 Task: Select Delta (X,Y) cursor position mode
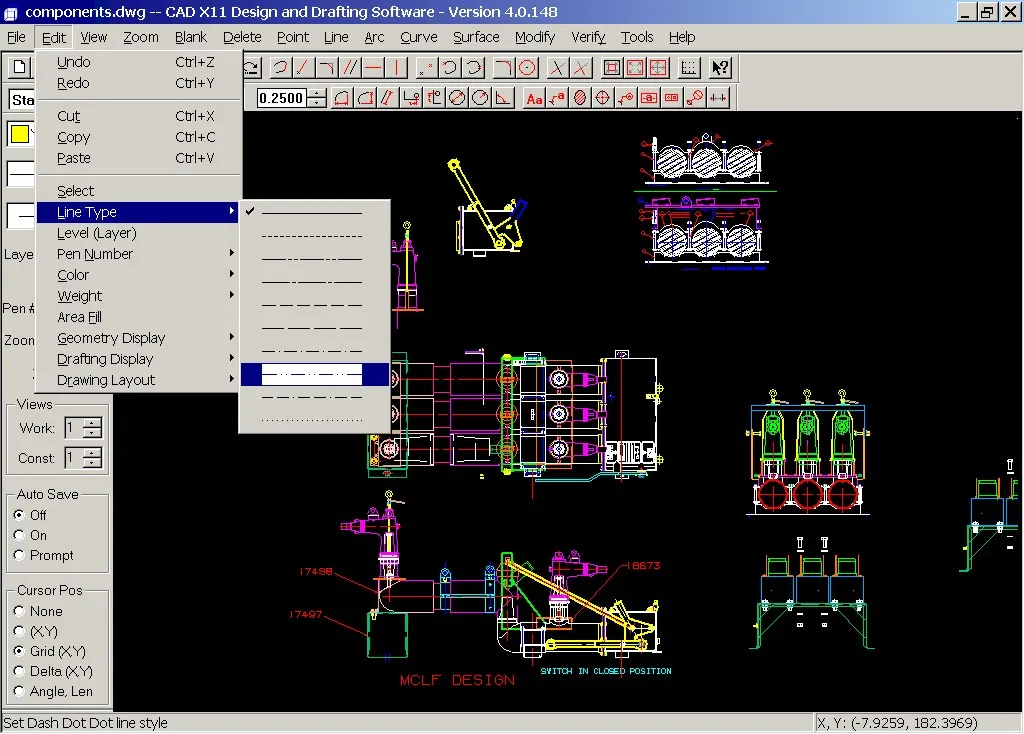(x=22, y=671)
